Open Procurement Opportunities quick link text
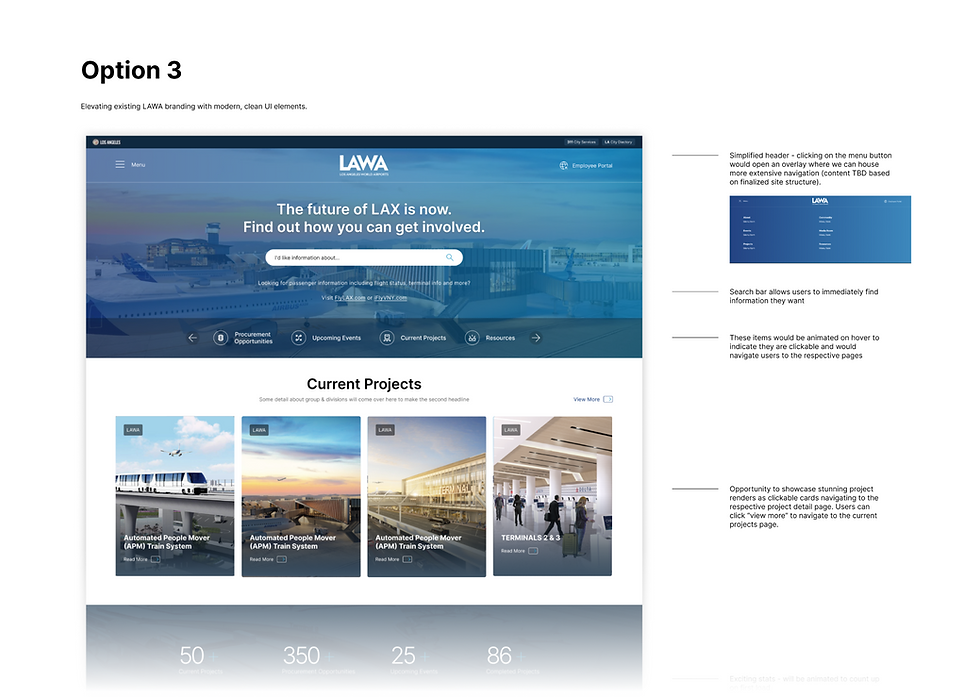This screenshot has width=980, height=697. pos(253,338)
